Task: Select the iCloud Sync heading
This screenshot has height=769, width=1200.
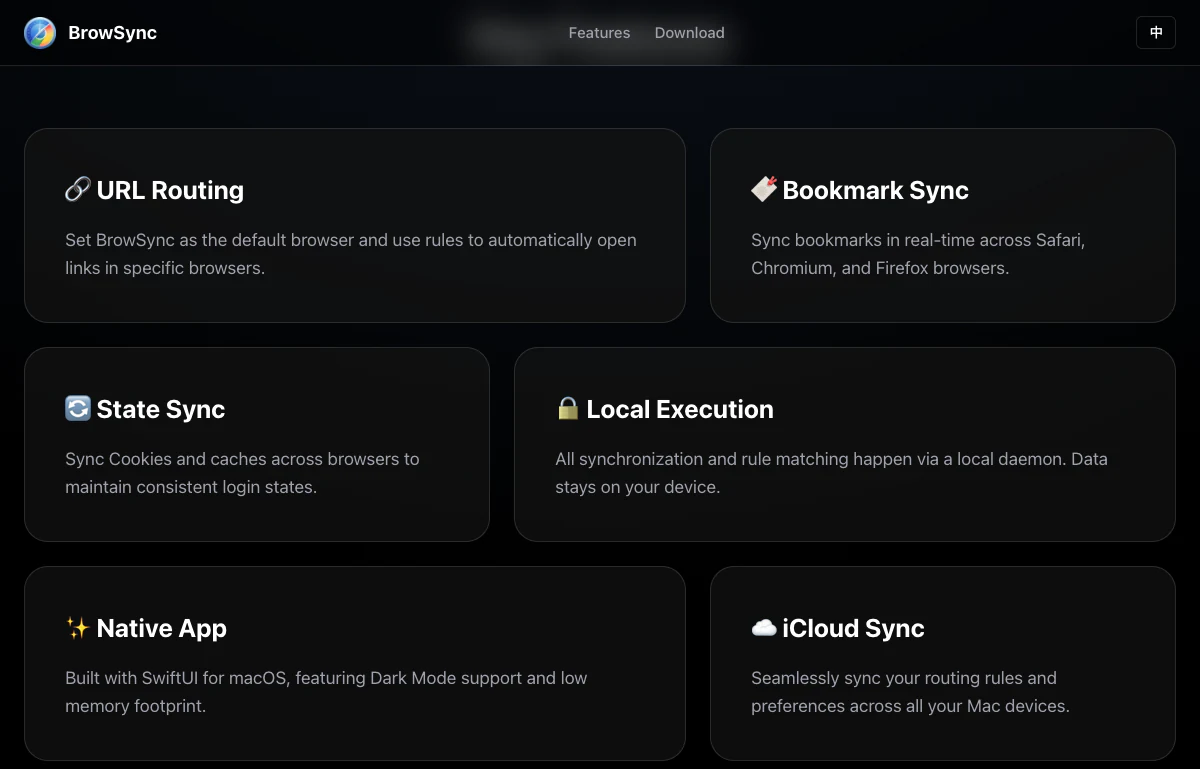Action: 853,628
